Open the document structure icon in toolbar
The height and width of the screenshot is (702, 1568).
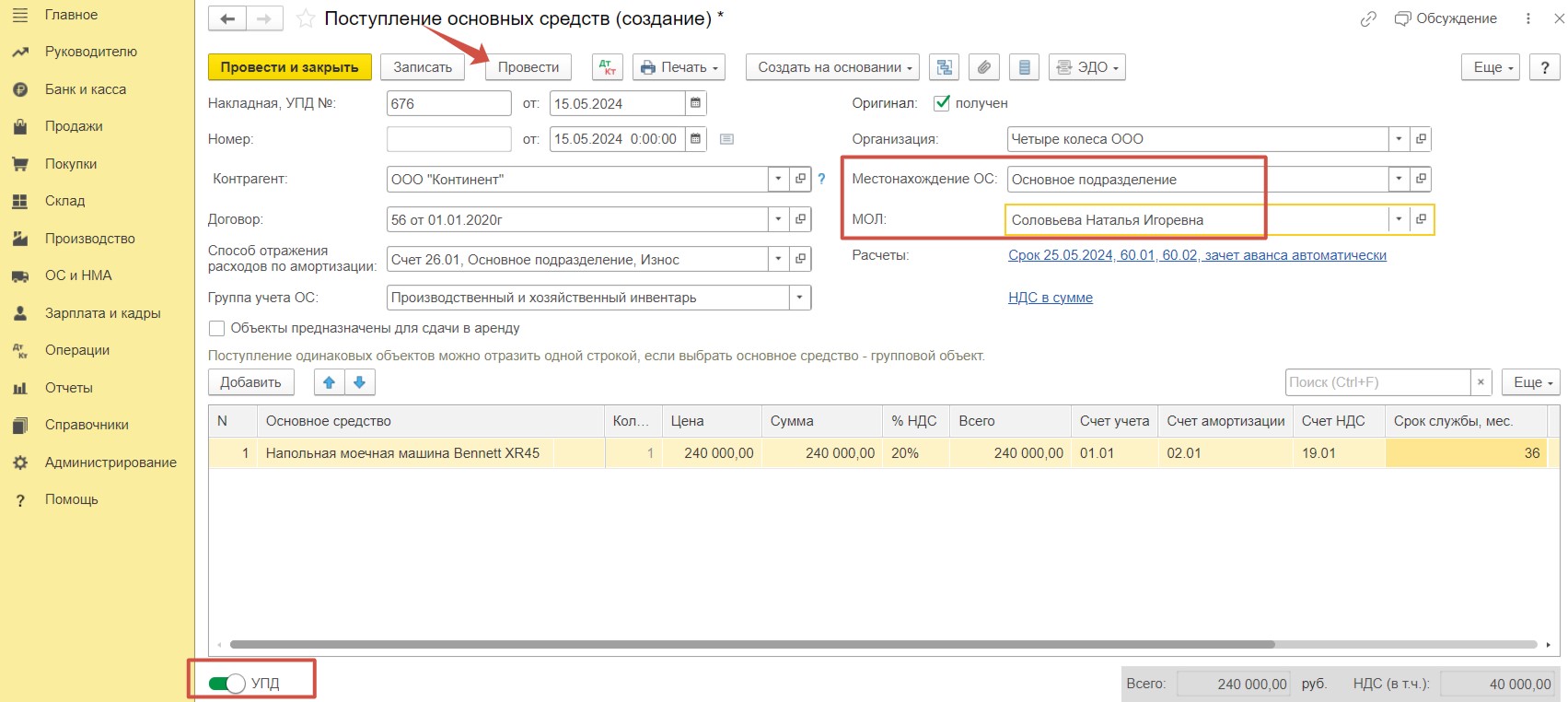coord(945,67)
